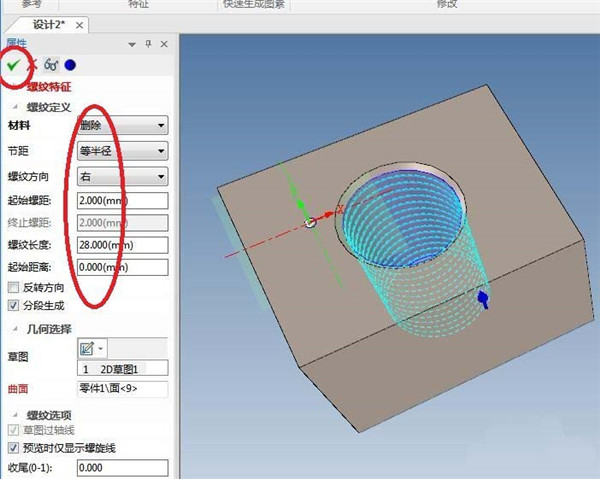600x479 pixels.
Task: Cancel with the red X icon
Action: point(32,65)
